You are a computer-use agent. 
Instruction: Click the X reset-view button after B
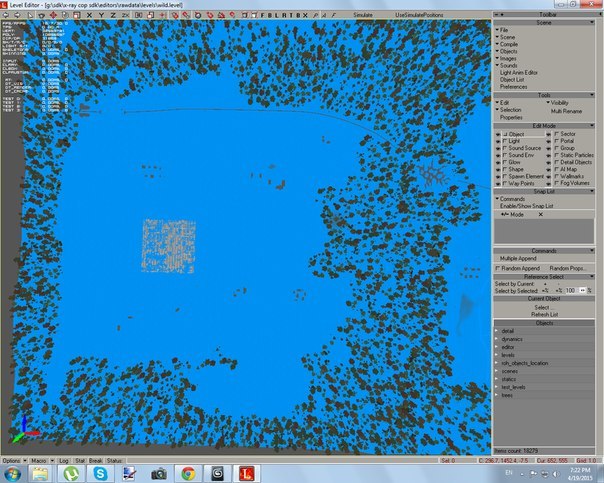(305, 15)
